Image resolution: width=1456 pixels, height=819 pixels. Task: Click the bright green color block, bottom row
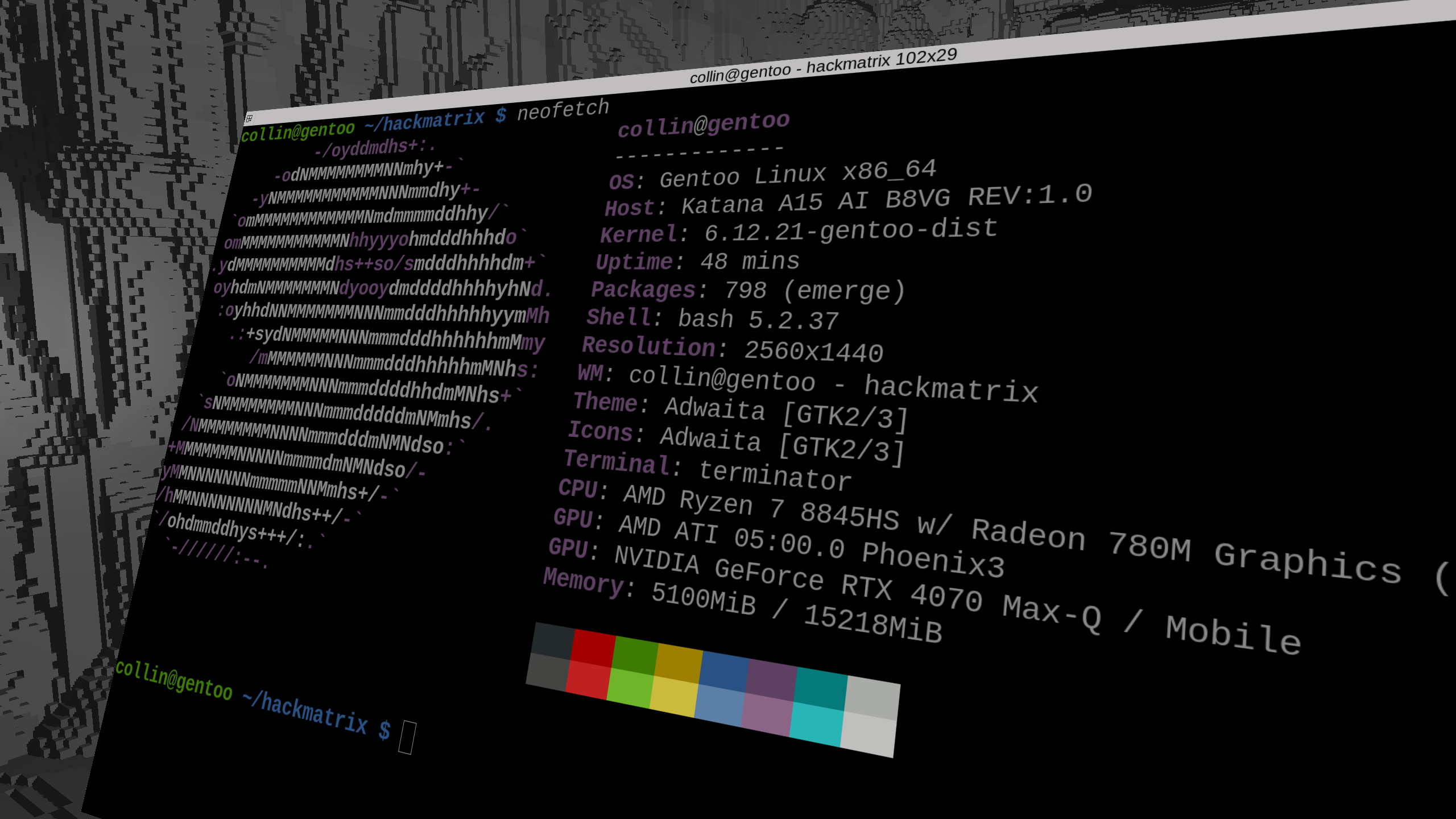630,689
